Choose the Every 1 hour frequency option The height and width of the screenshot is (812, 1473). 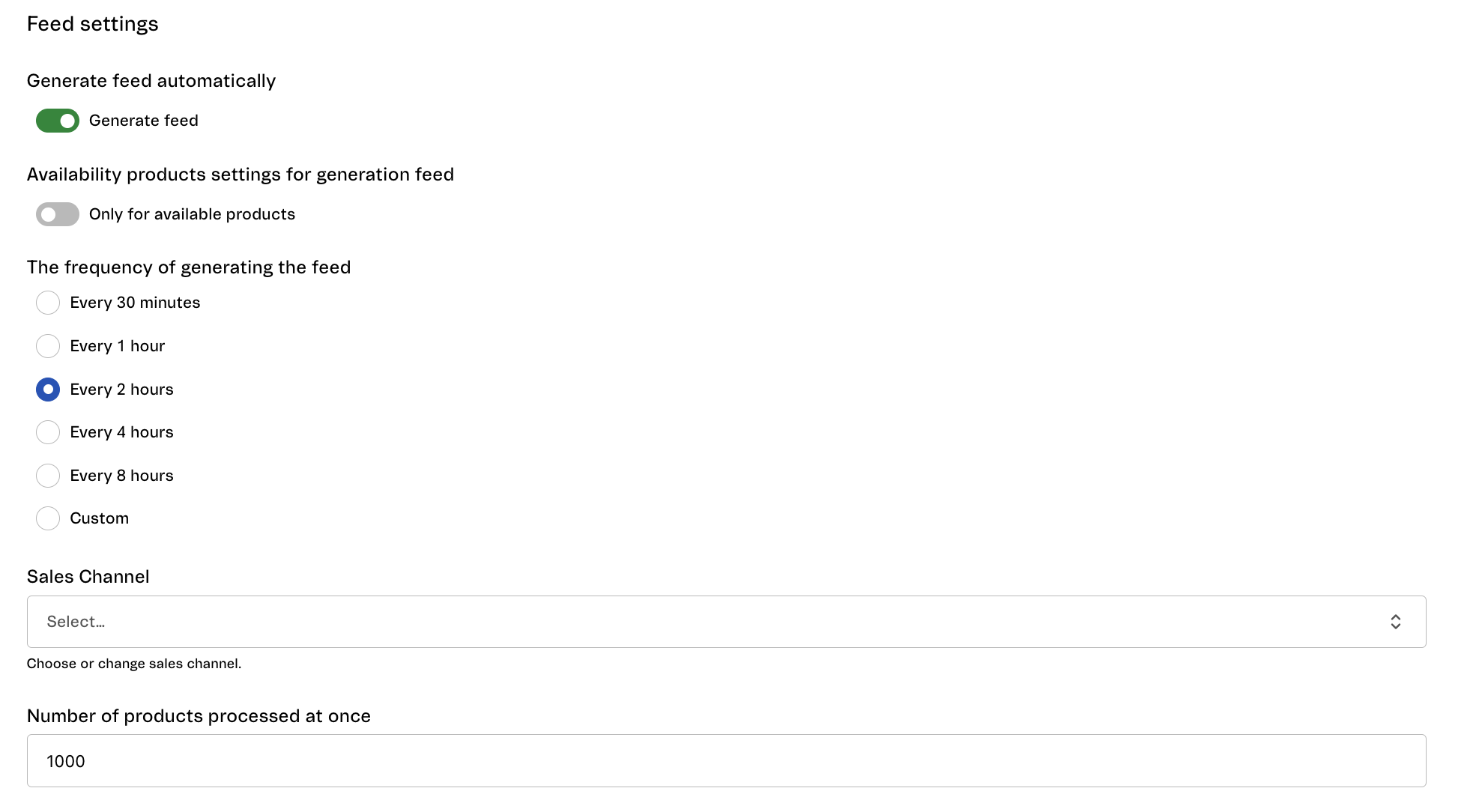(x=48, y=346)
